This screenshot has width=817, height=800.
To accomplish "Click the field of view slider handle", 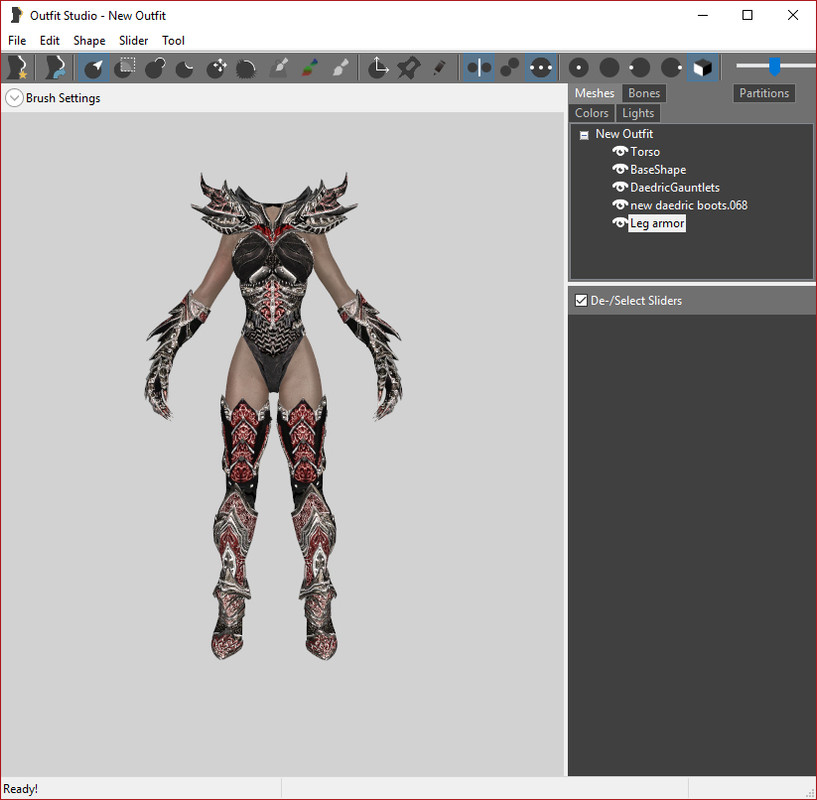I will [774, 66].
